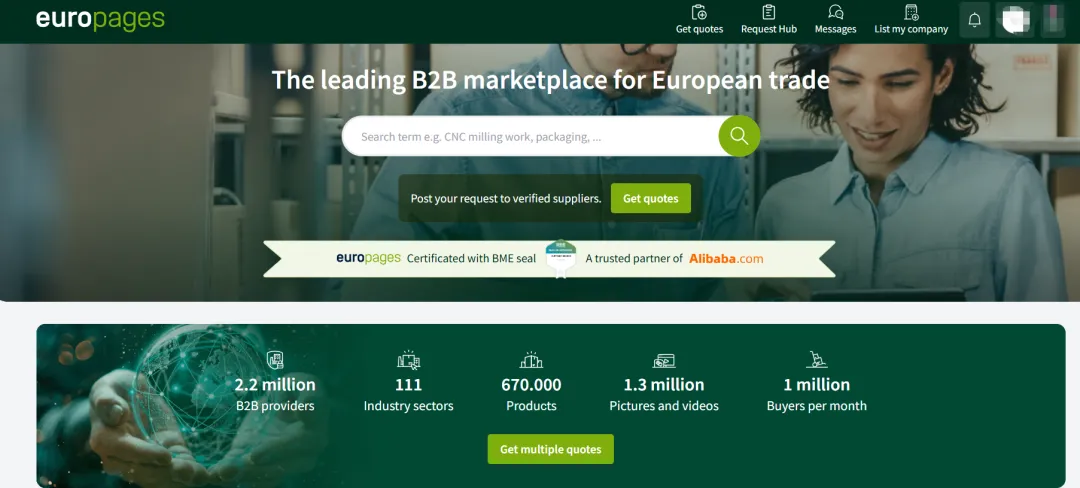
Task: Open List my company in the header
Action: tap(911, 19)
